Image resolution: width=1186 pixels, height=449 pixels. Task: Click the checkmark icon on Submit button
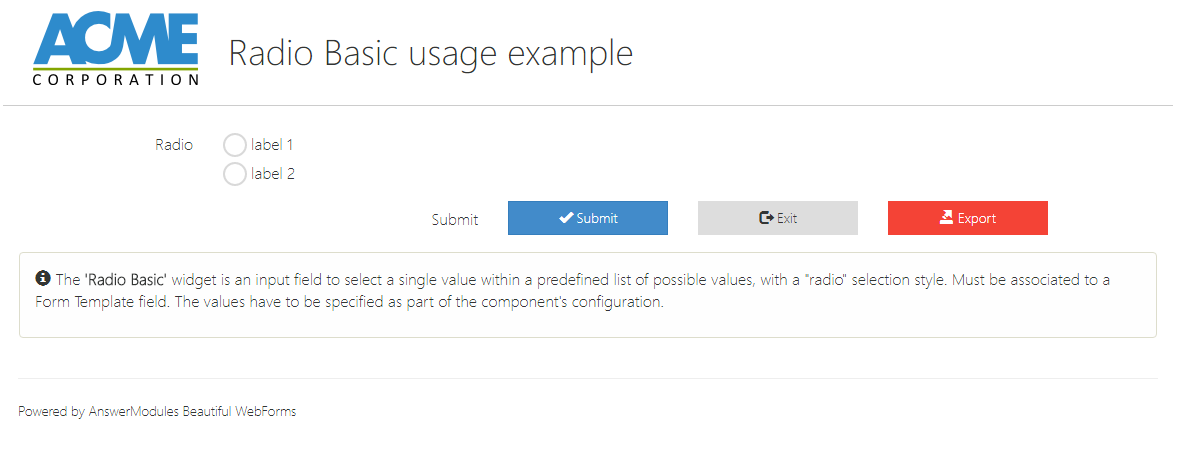point(566,218)
